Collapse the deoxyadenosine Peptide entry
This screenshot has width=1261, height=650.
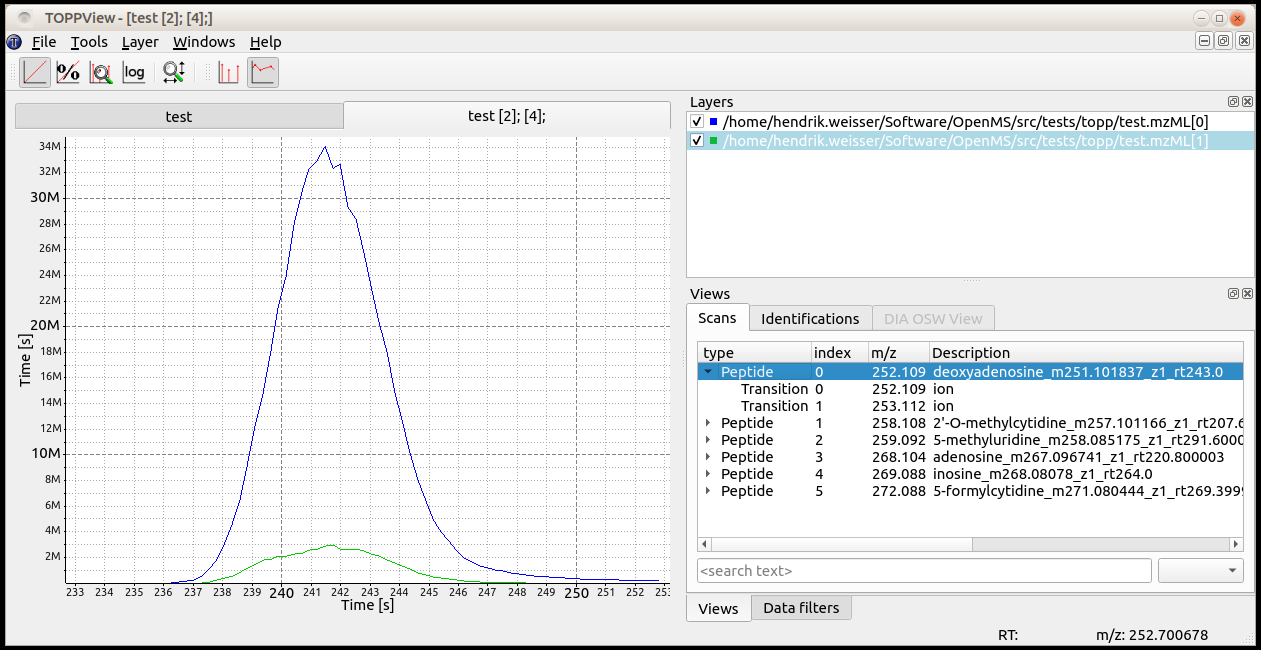709,371
